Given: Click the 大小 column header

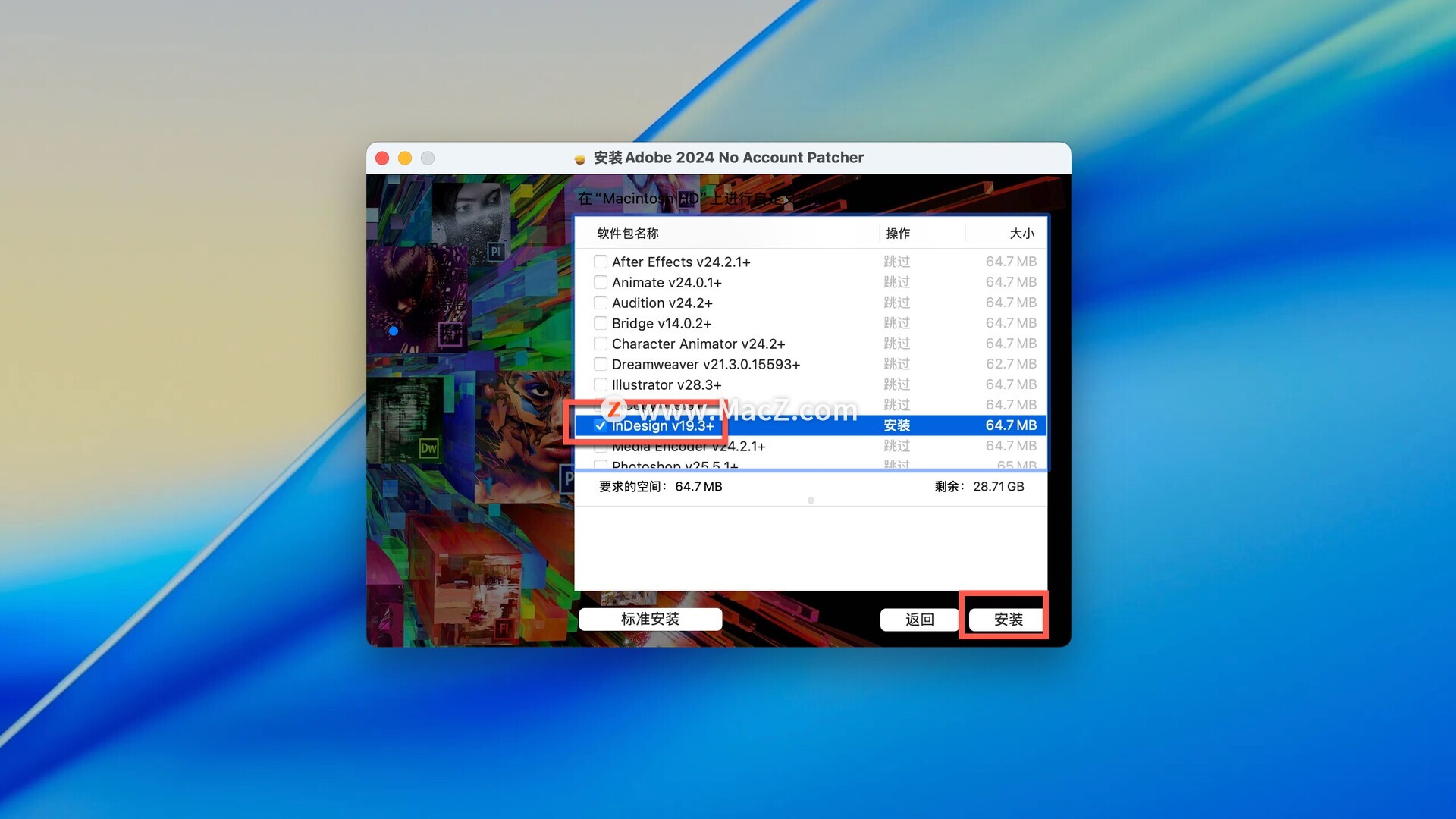Looking at the screenshot, I should click(x=1021, y=234).
